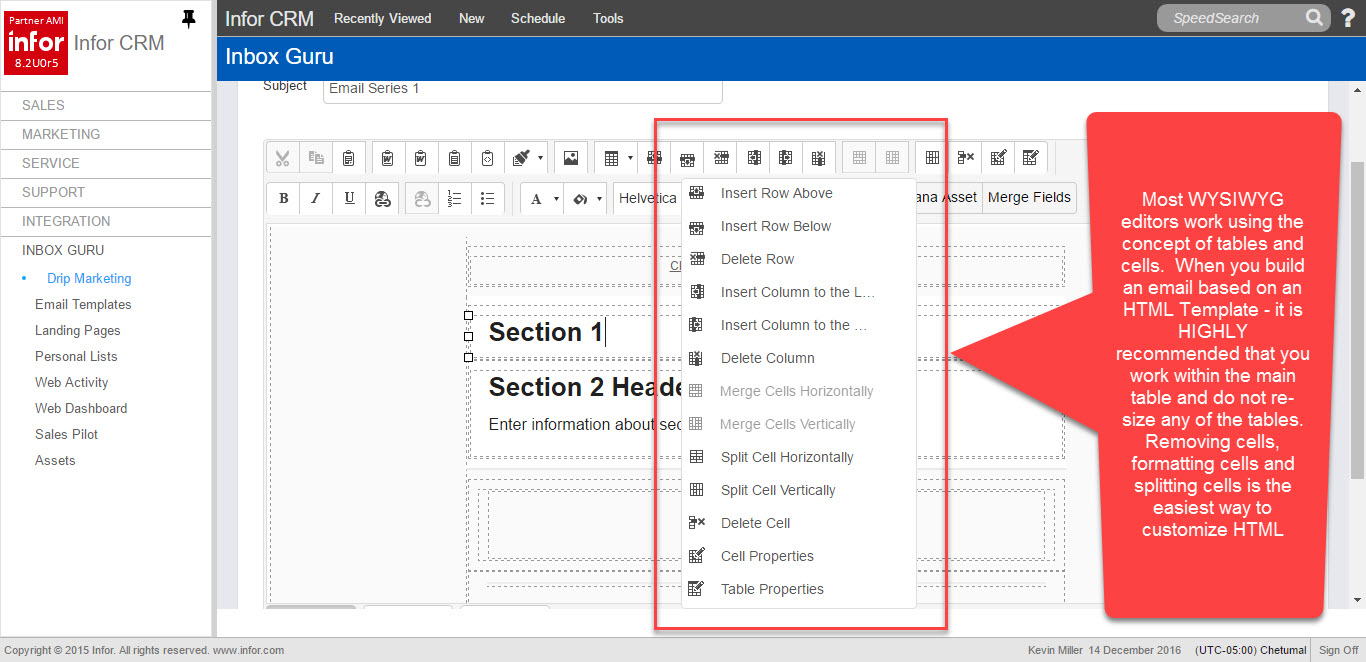Click the font color A swatch

537,198
